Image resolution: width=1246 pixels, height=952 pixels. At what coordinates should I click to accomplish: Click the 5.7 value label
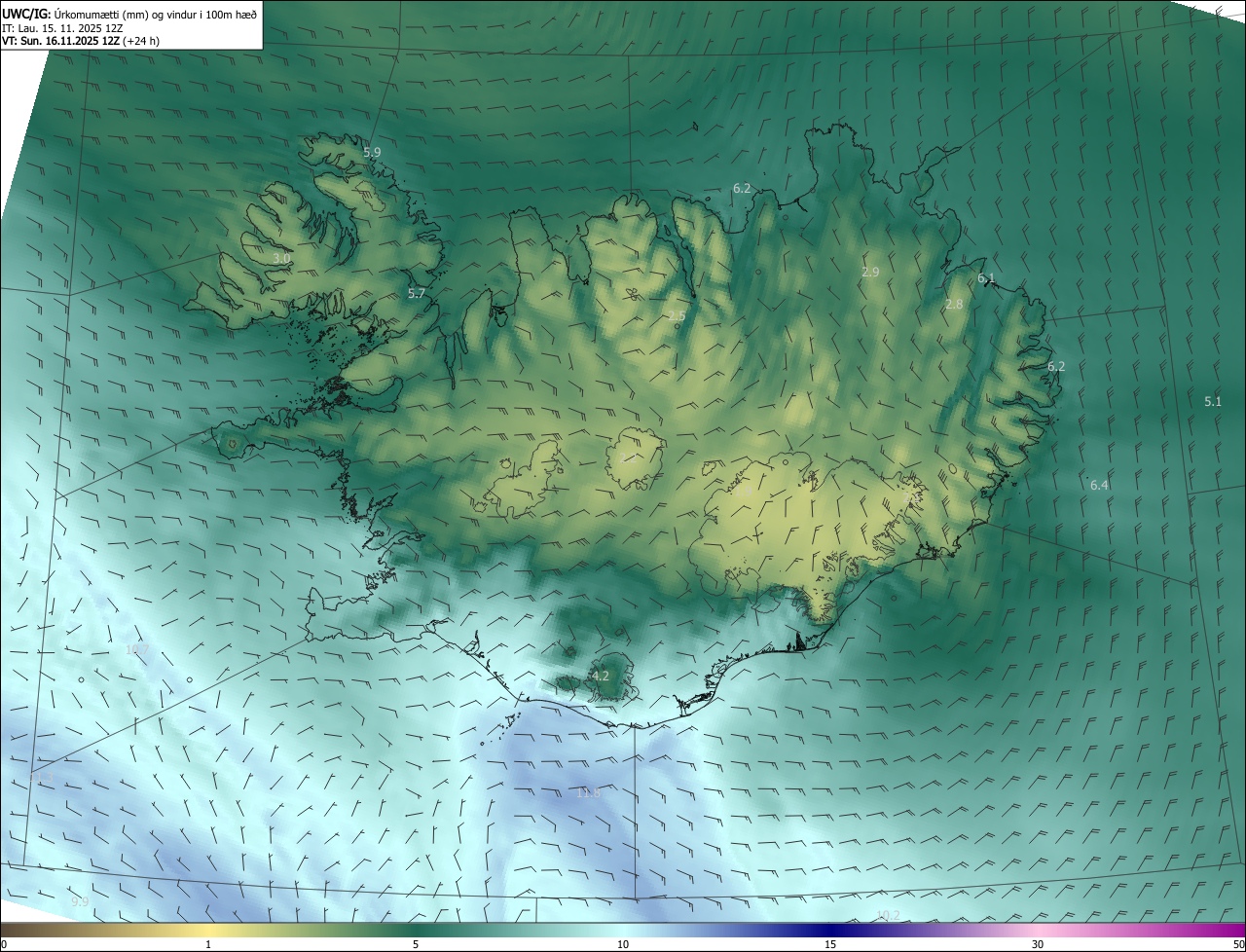tap(417, 293)
